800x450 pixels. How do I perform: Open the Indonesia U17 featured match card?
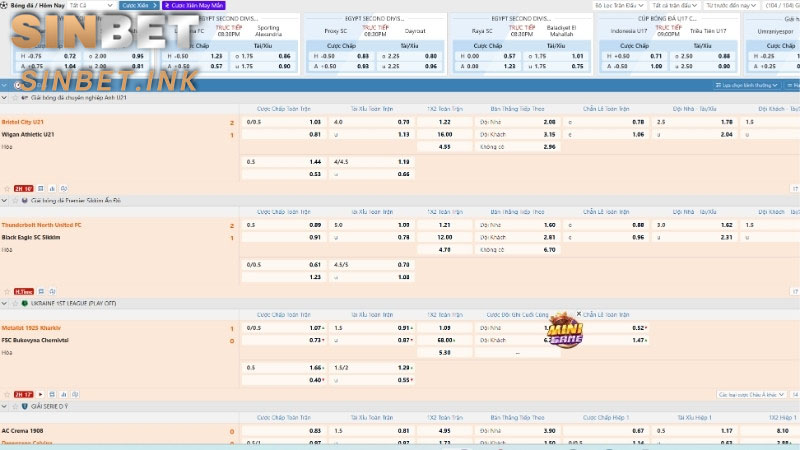pos(668,44)
